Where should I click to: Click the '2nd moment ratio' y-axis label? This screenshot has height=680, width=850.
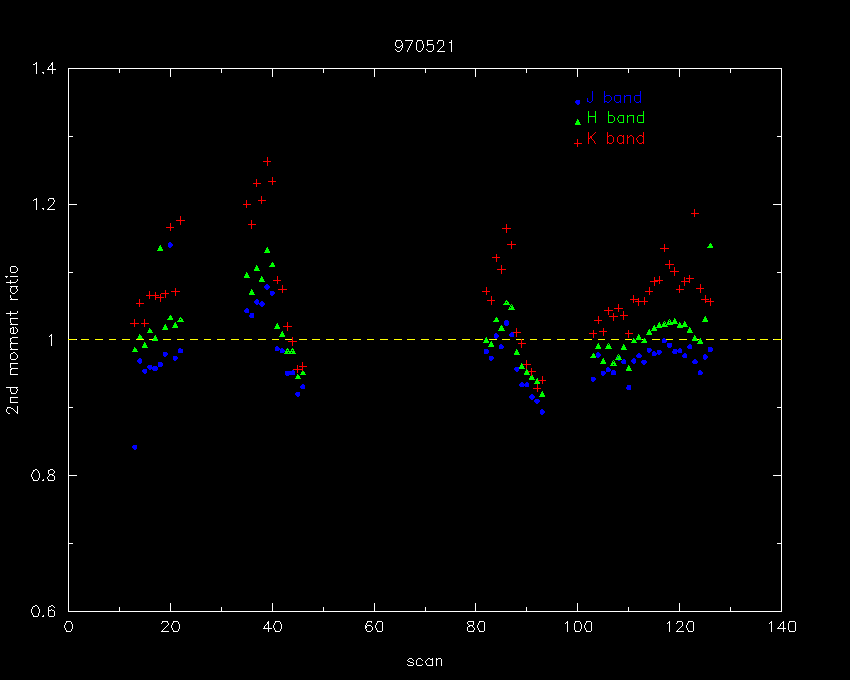coord(12,340)
